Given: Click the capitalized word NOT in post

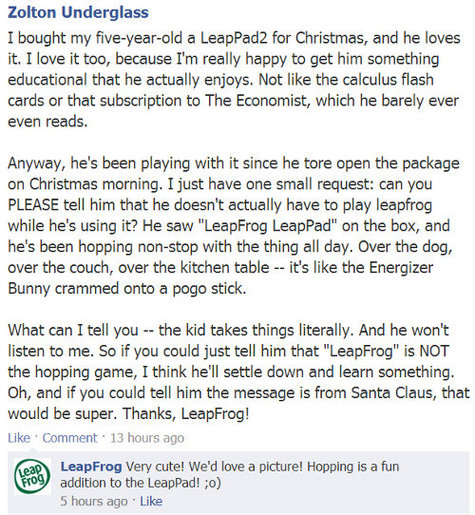Looking at the screenshot, I should point(434,351).
